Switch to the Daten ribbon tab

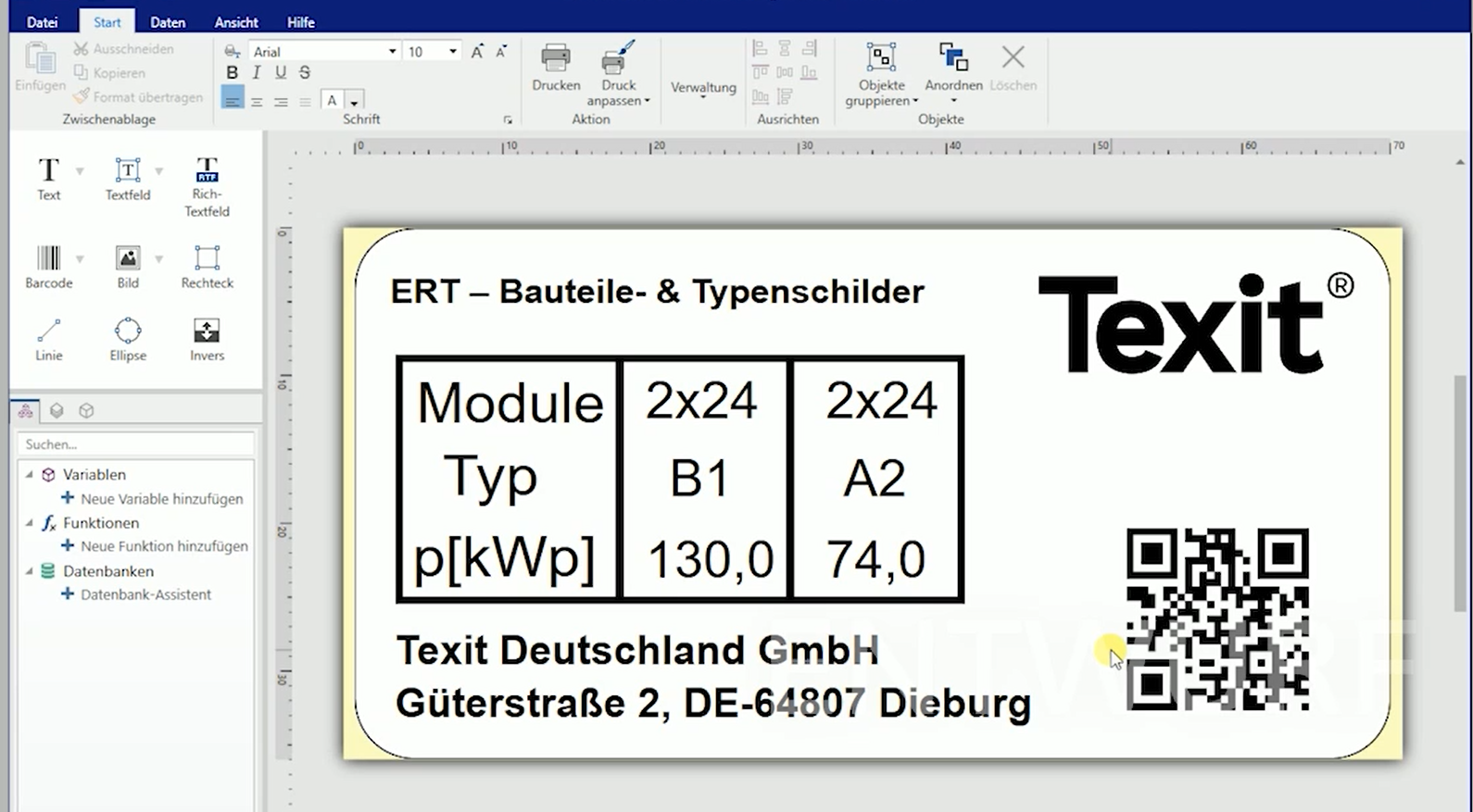click(x=168, y=22)
